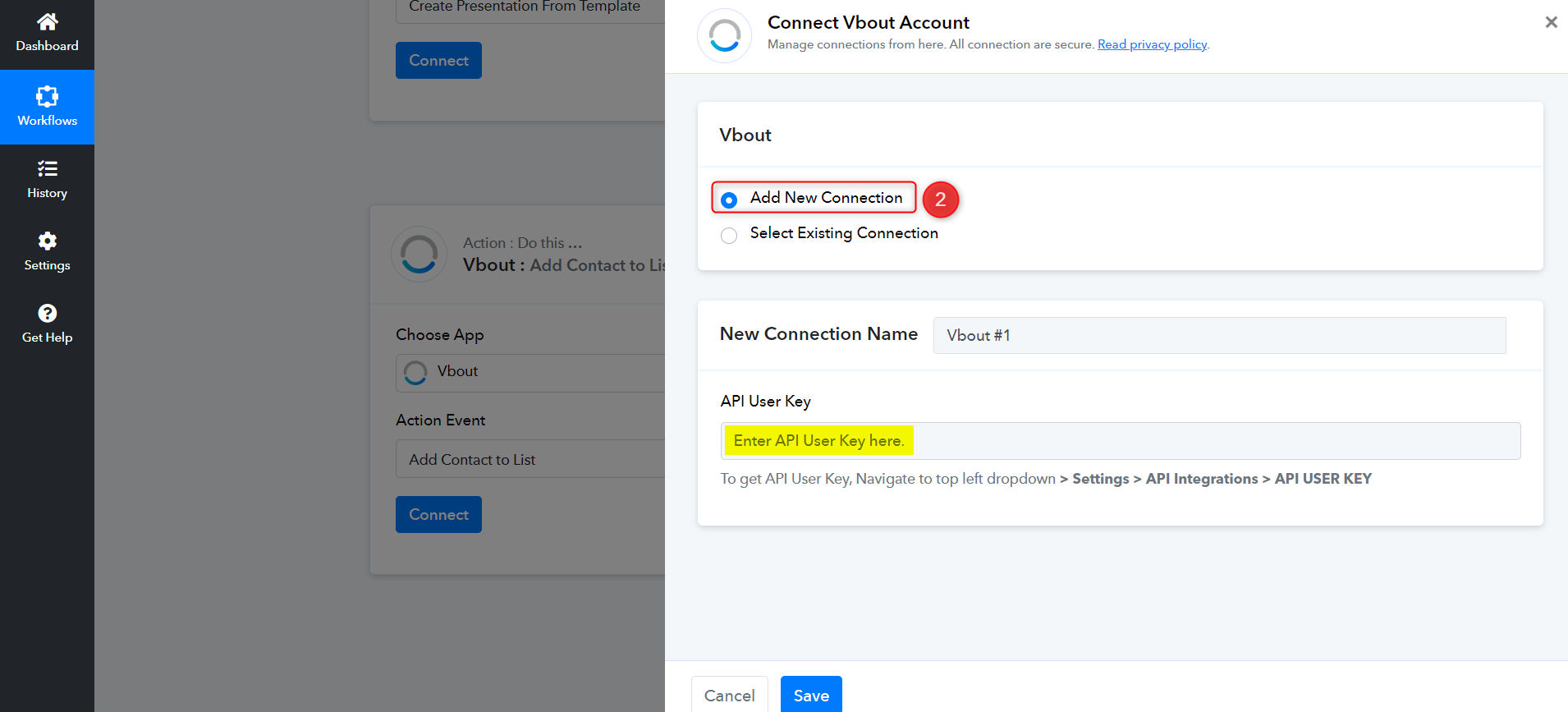Click the Get Help question icon
The height and width of the screenshot is (712, 1568).
pyautogui.click(x=47, y=313)
